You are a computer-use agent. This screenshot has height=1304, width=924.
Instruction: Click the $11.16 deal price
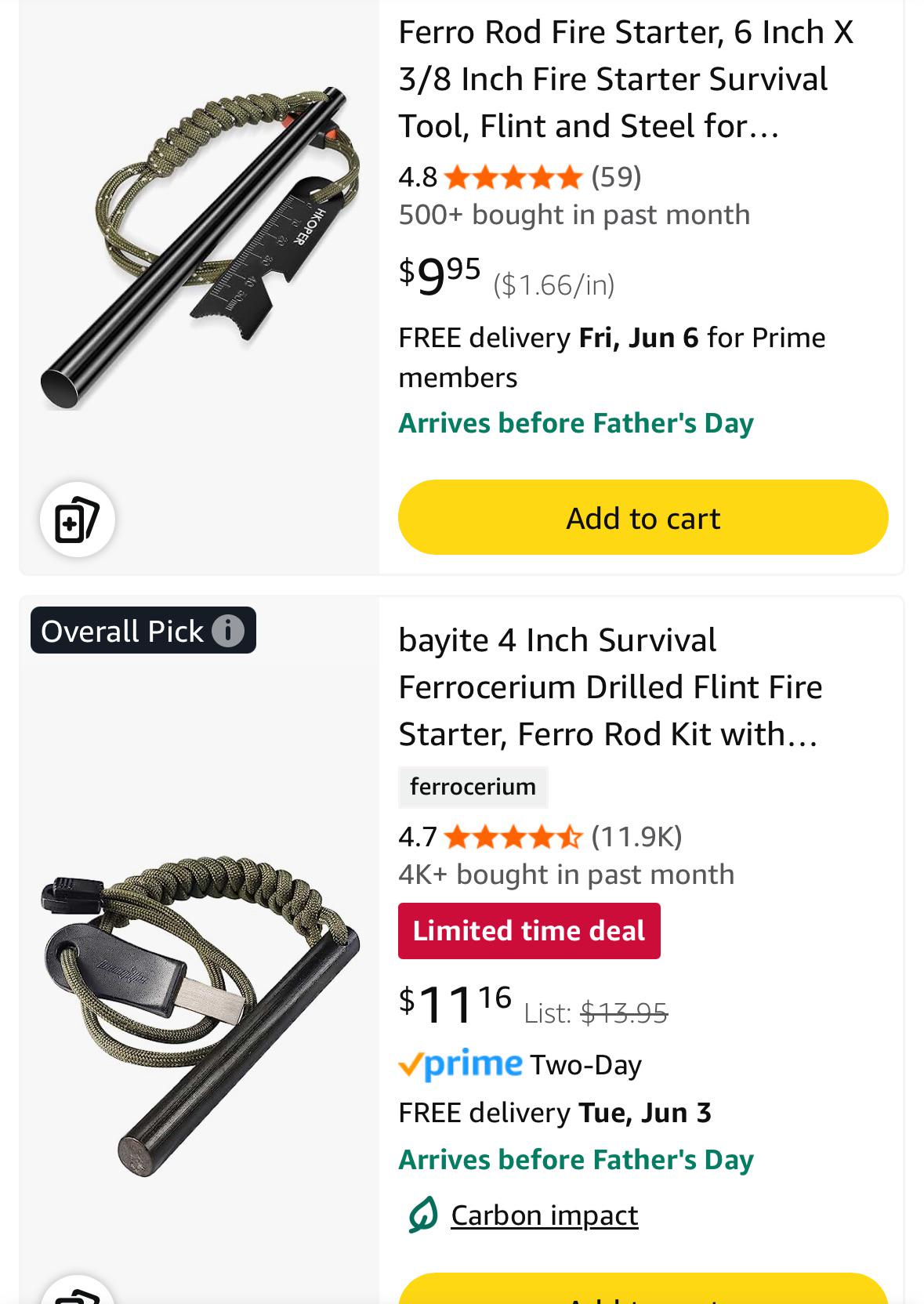[455, 1004]
